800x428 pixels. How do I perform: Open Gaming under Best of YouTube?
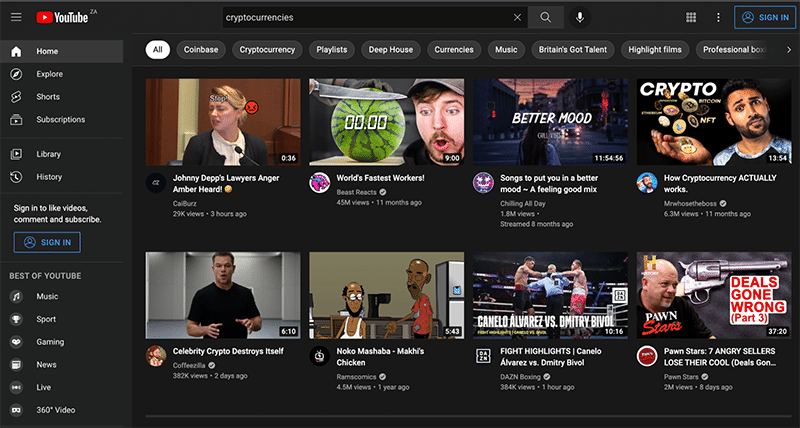[x=50, y=342]
